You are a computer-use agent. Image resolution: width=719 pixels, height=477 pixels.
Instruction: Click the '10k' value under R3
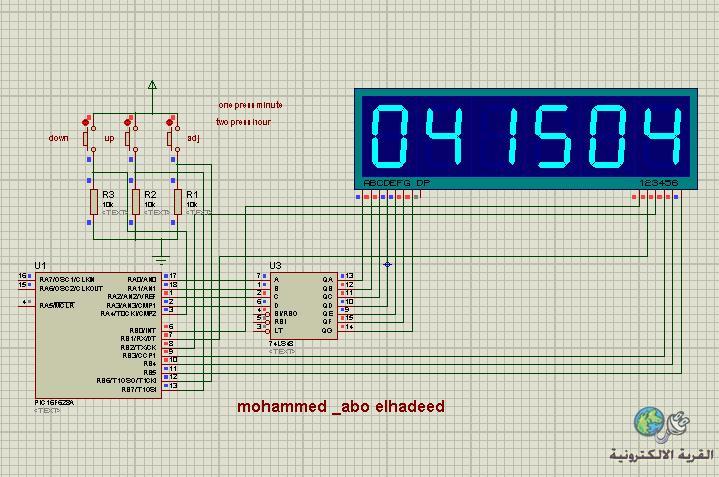click(x=107, y=205)
